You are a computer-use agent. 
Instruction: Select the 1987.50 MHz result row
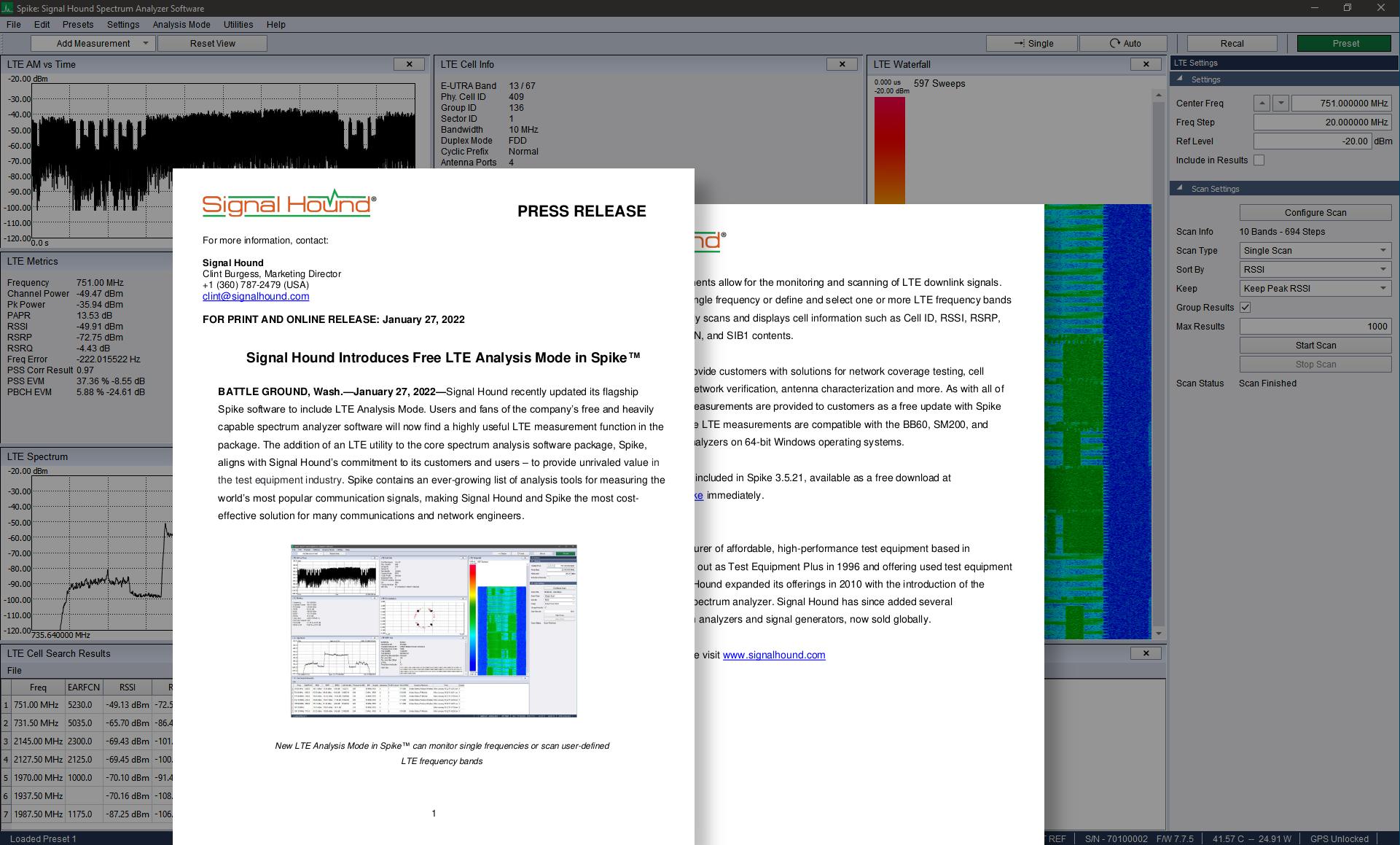pos(87,814)
